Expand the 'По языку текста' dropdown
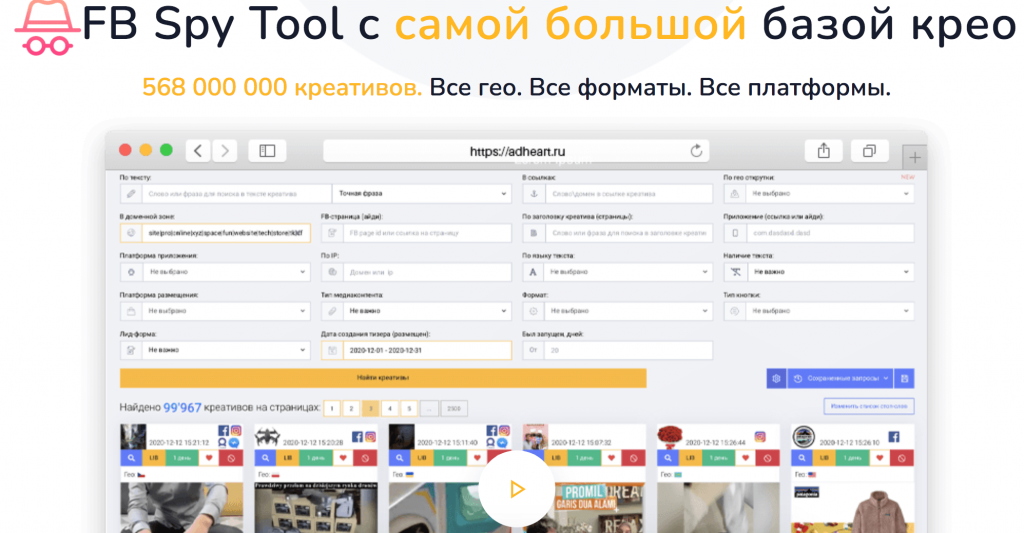1024x533 pixels. coord(617,272)
